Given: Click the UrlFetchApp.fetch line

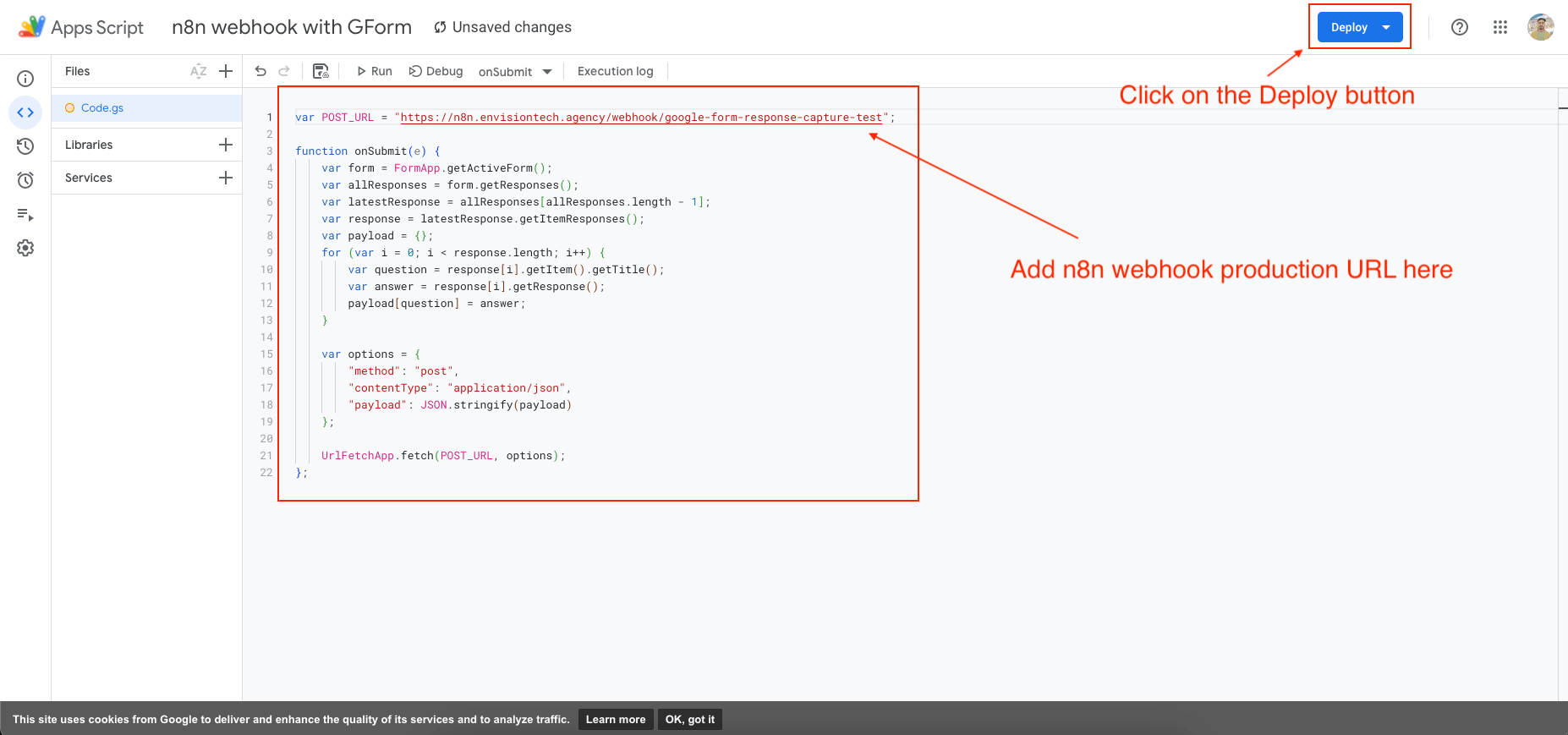Looking at the screenshot, I should [443, 456].
